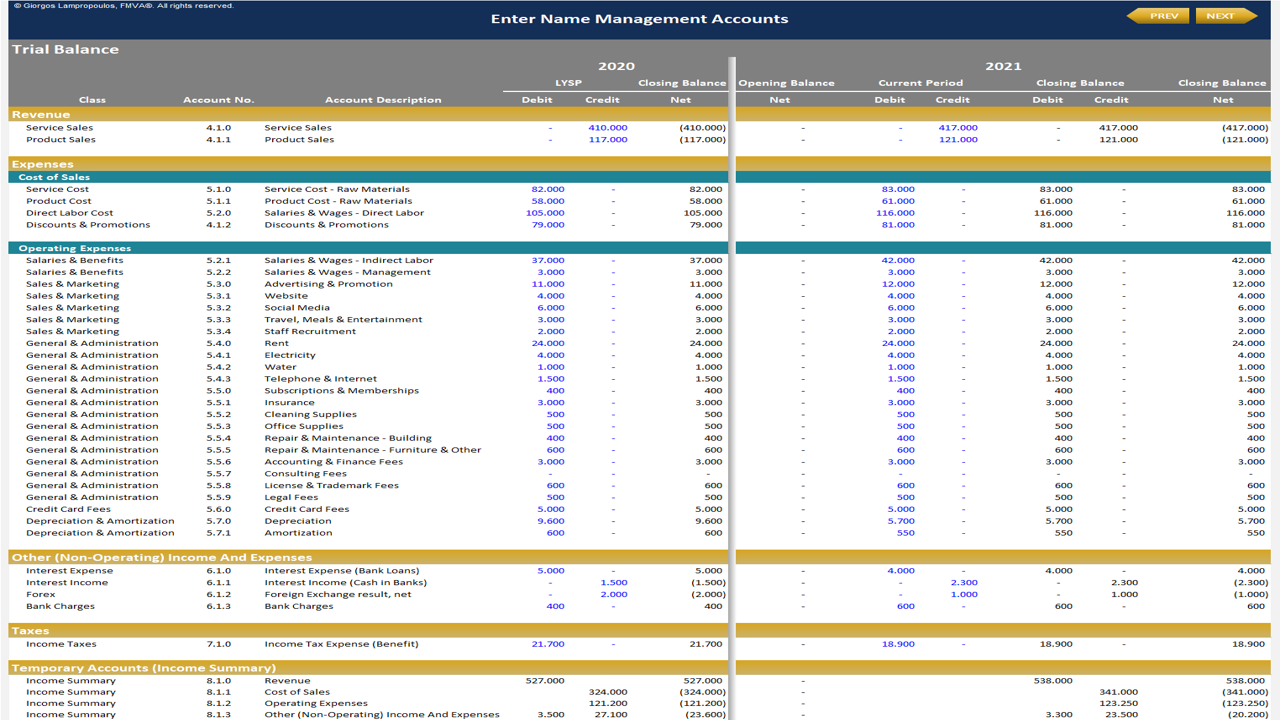The width and height of the screenshot is (1280, 720).
Task: Select the Opening Balance column heading
Action: [786, 83]
